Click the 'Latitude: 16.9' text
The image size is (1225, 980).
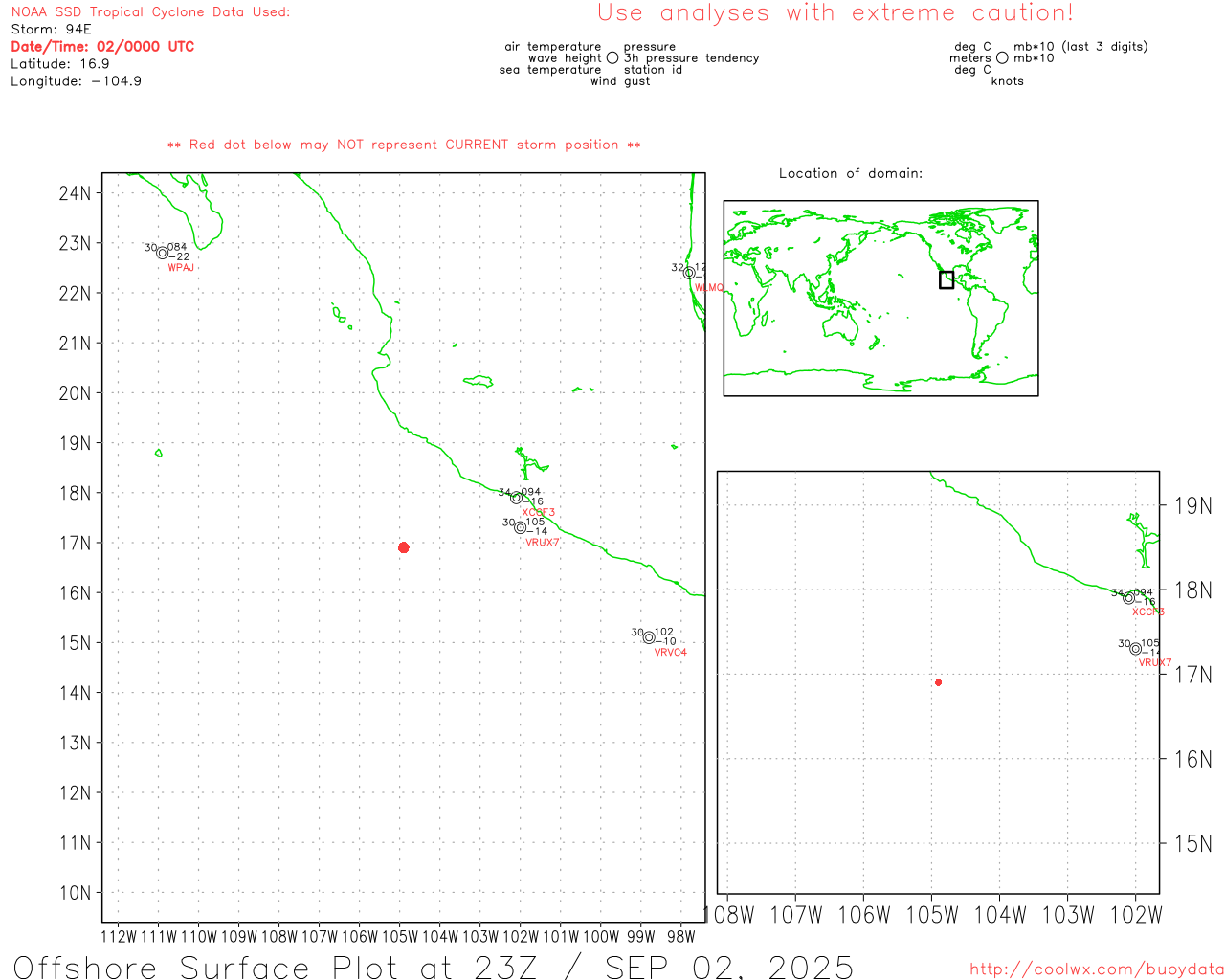tap(60, 64)
